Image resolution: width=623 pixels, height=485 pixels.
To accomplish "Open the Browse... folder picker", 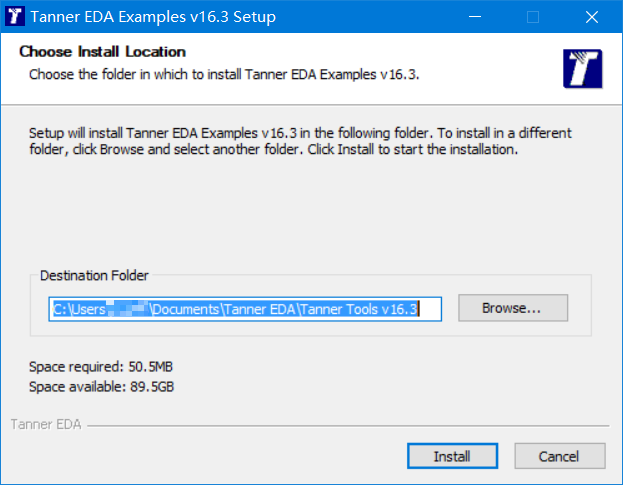I will 512,308.
